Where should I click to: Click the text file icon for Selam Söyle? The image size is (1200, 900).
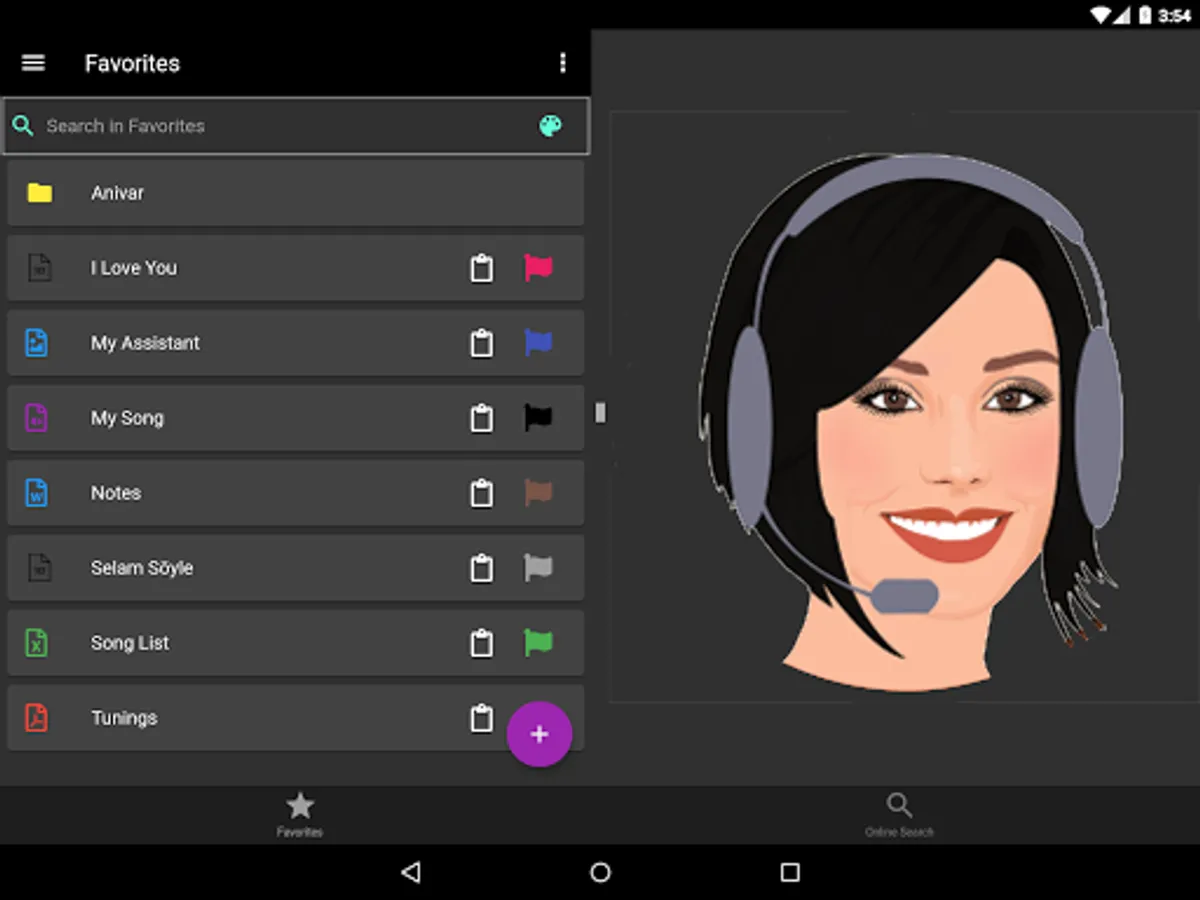(36, 568)
